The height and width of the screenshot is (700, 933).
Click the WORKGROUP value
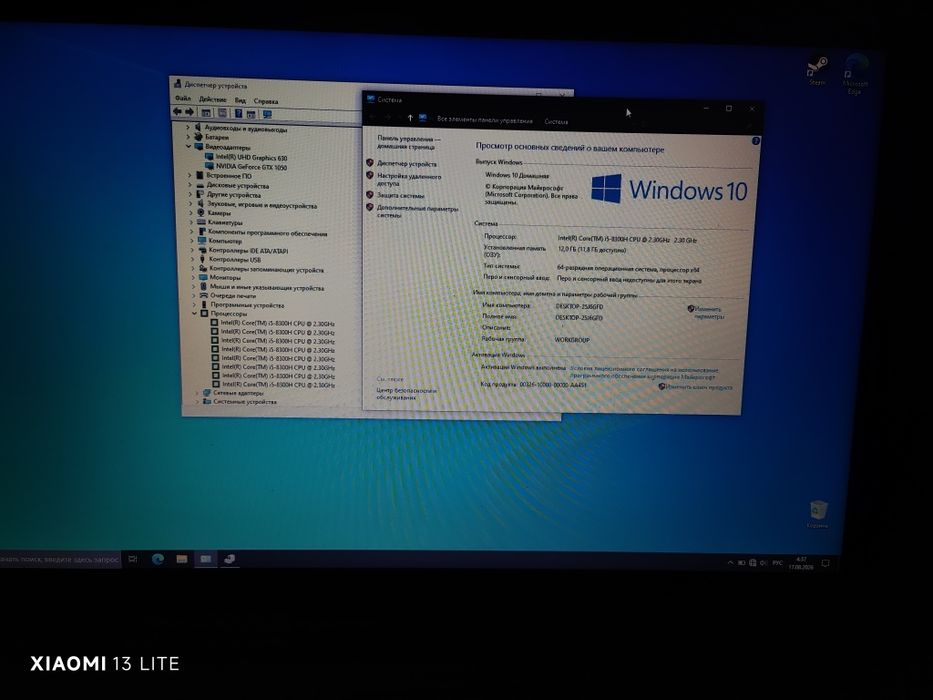point(572,340)
